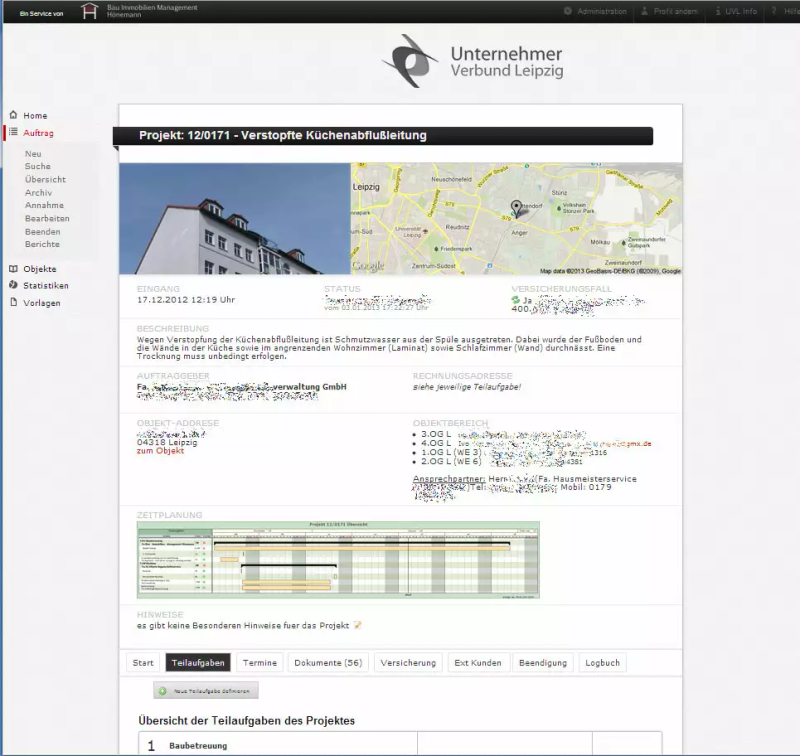Click the Unternehmer Verbund Leipzig logo
Screen dimensions: 800x756
(x=472, y=61)
